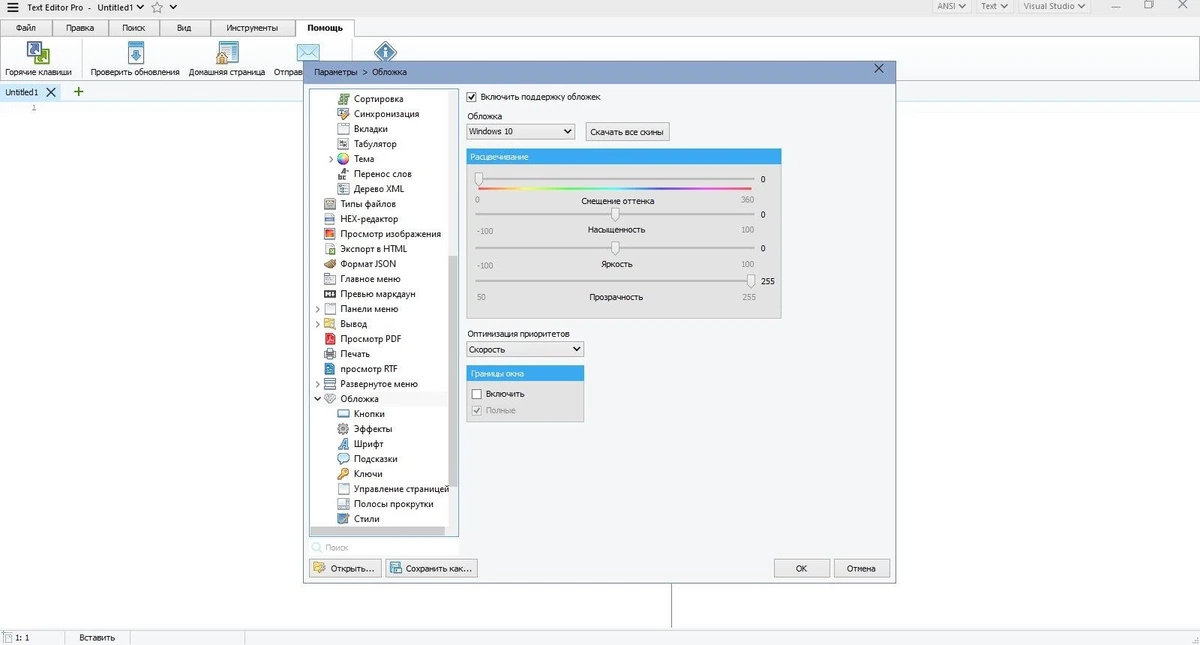Open the Вид ribbon tab

184,28
